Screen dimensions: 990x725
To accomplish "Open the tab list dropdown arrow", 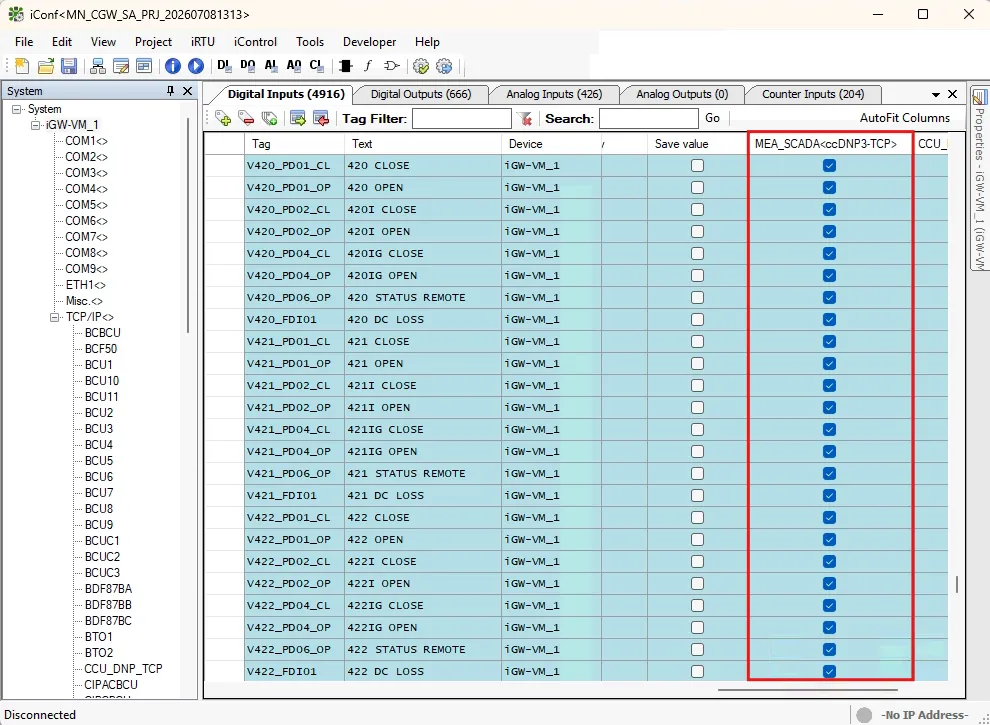I will point(936,95).
